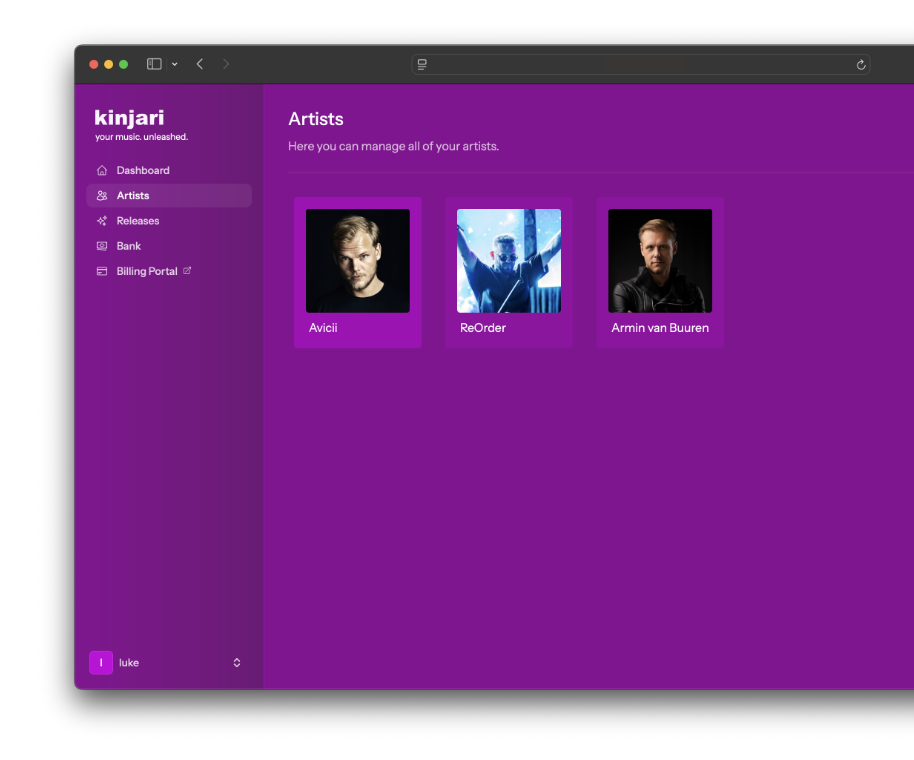Viewport: 914px width, 760px height.
Task: Select Dashboard in the sidebar menu
Action: pyautogui.click(x=169, y=170)
